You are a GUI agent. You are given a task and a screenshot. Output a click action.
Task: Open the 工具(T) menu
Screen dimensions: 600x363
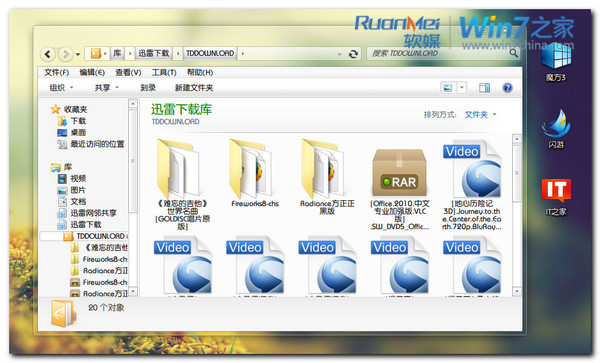coord(164,72)
